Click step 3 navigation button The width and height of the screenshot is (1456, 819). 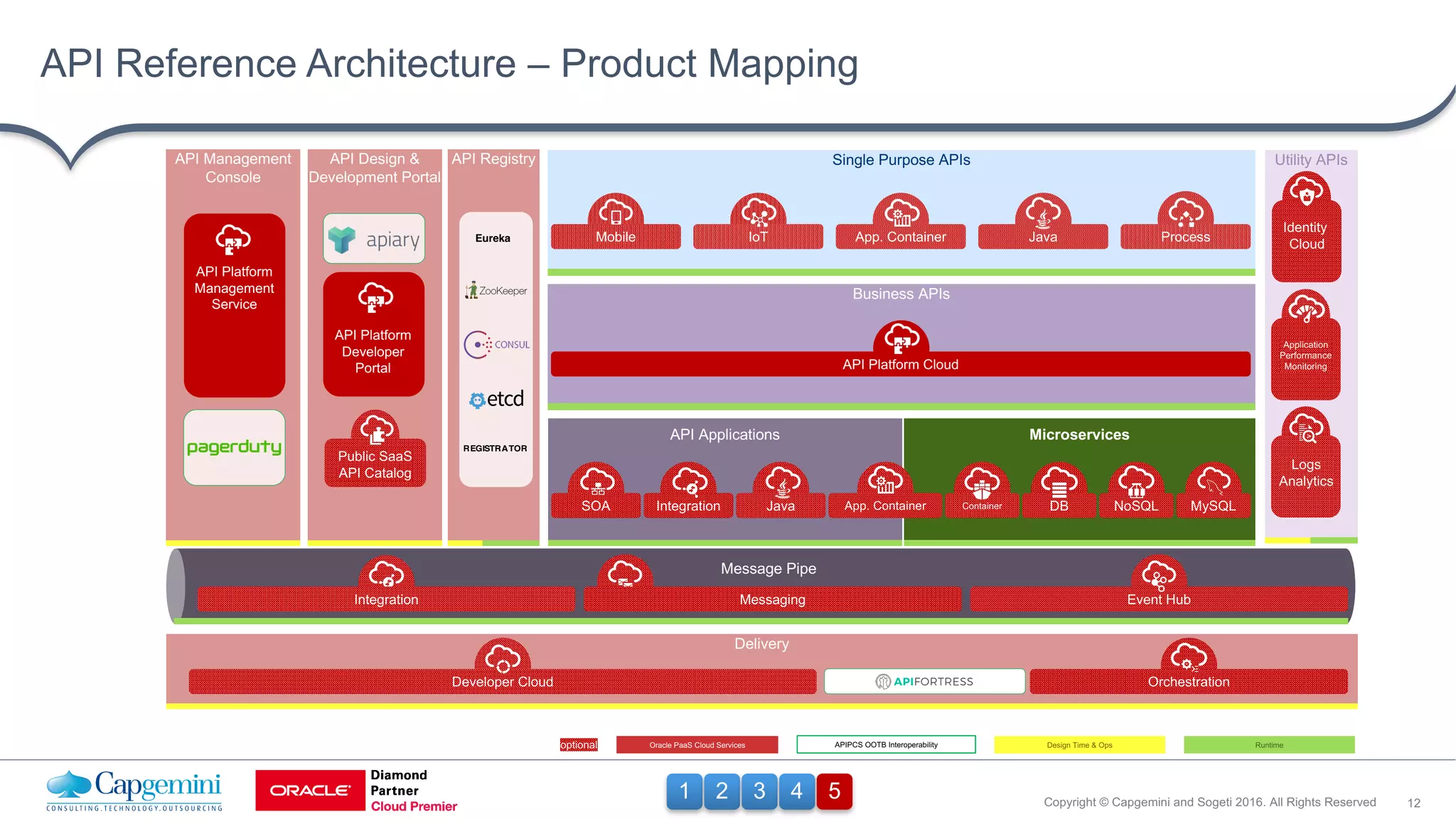pyautogui.click(x=759, y=791)
